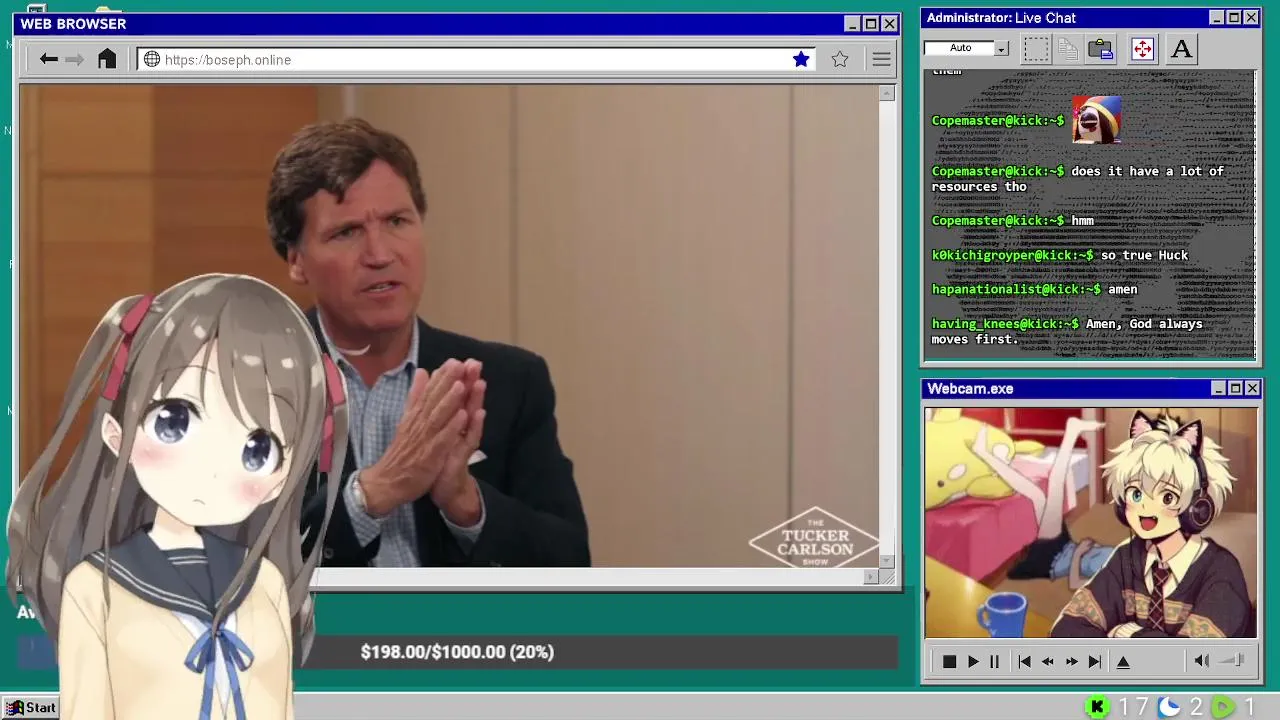Click the red four-arrow move icon
1280x720 pixels.
point(1142,49)
